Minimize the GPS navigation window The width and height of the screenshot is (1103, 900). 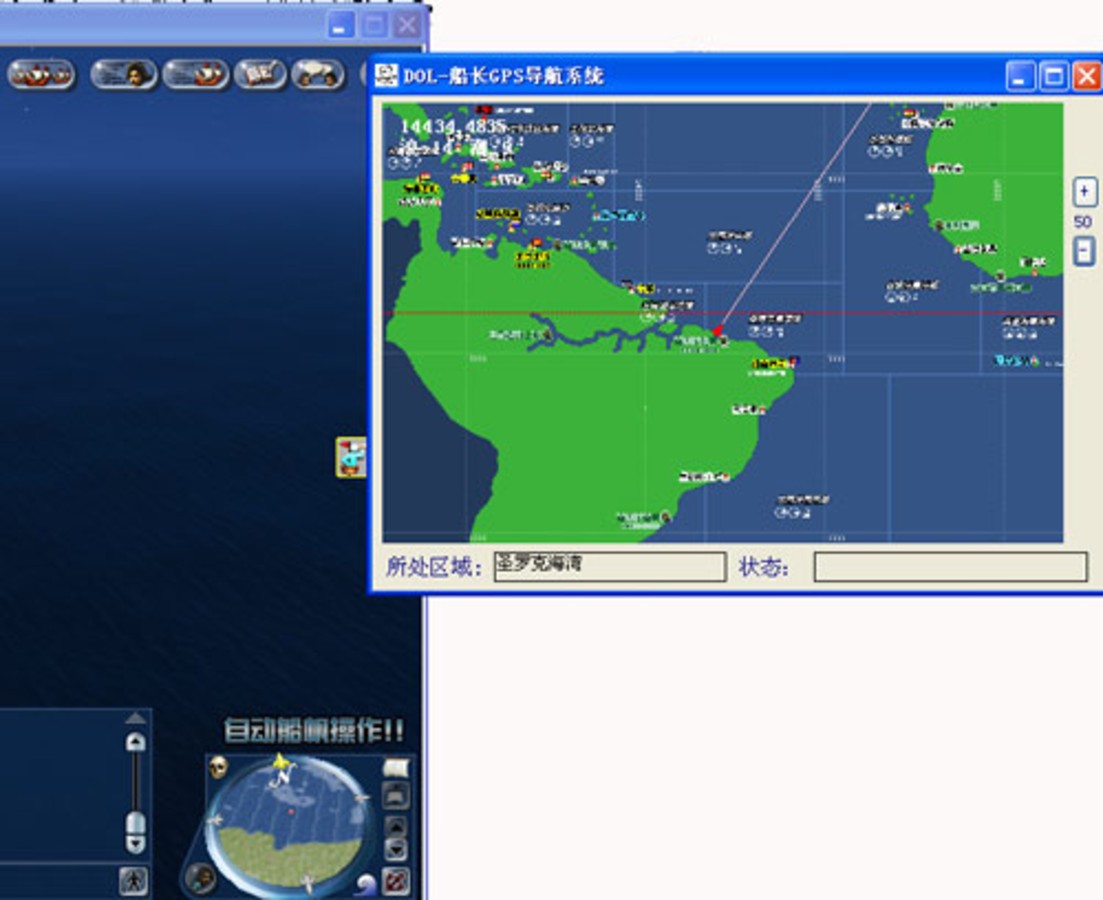click(1021, 75)
